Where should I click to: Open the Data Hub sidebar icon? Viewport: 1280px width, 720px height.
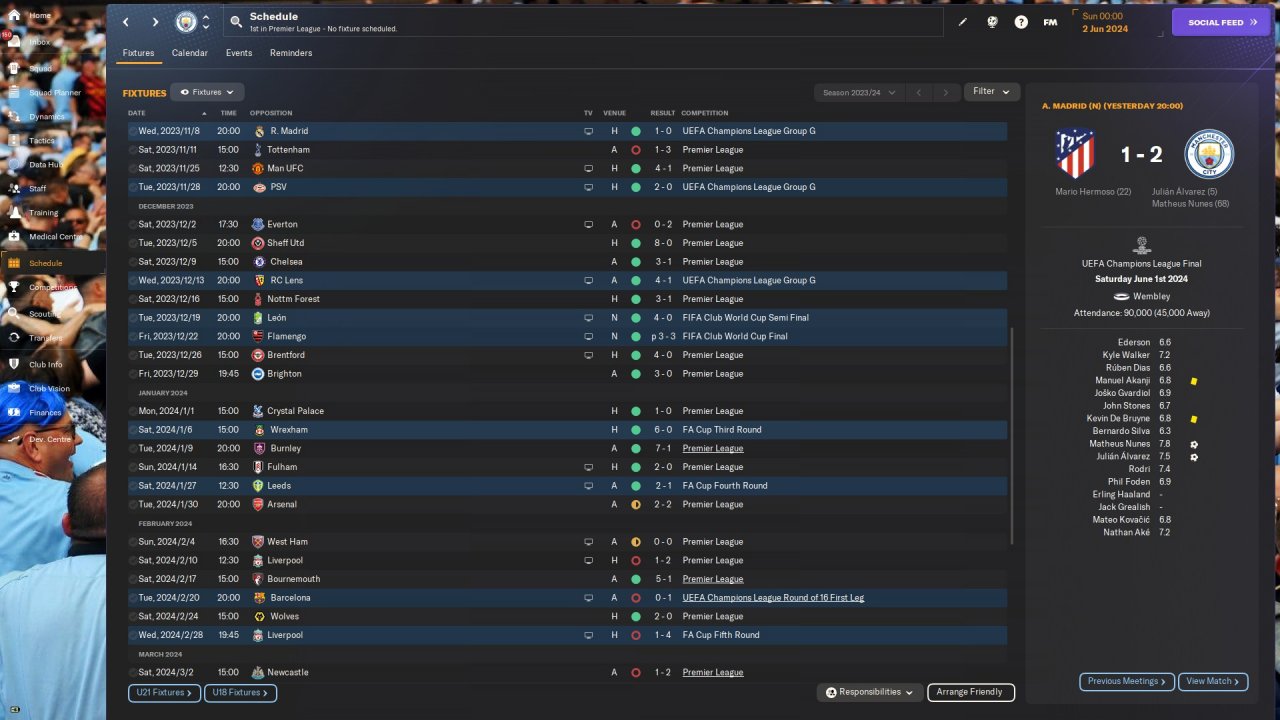(15, 165)
